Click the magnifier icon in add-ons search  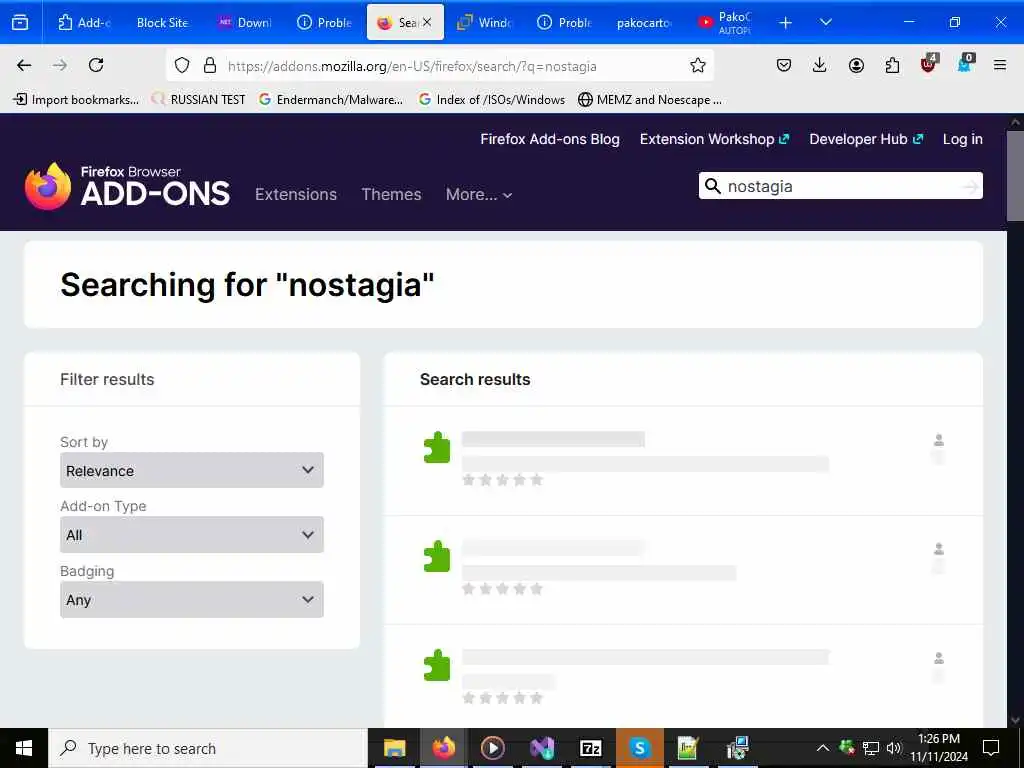pyautogui.click(x=713, y=186)
